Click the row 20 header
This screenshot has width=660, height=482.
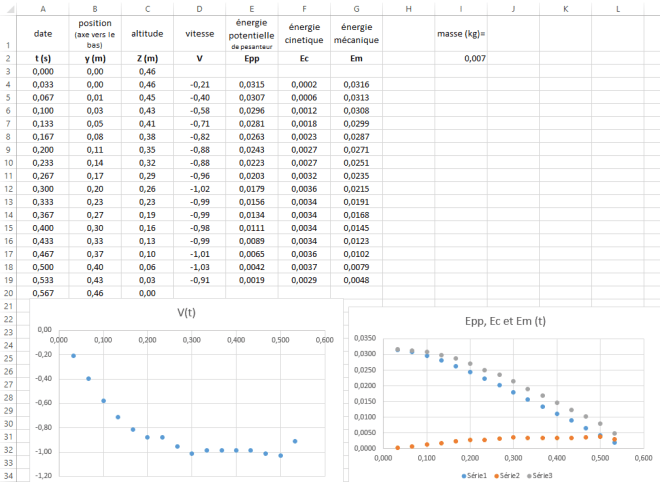tap(7, 293)
